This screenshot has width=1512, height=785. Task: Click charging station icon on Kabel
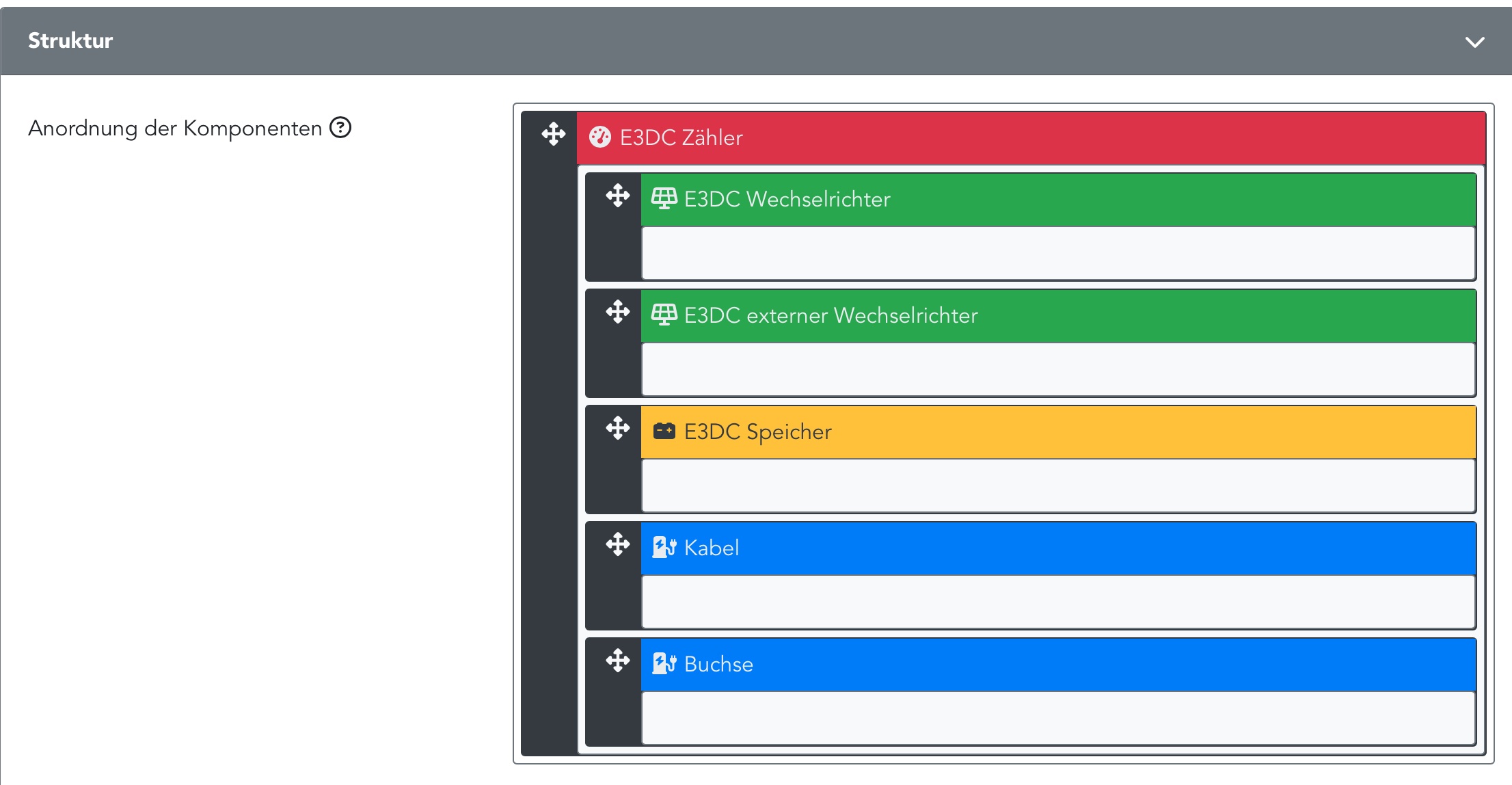pos(663,548)
